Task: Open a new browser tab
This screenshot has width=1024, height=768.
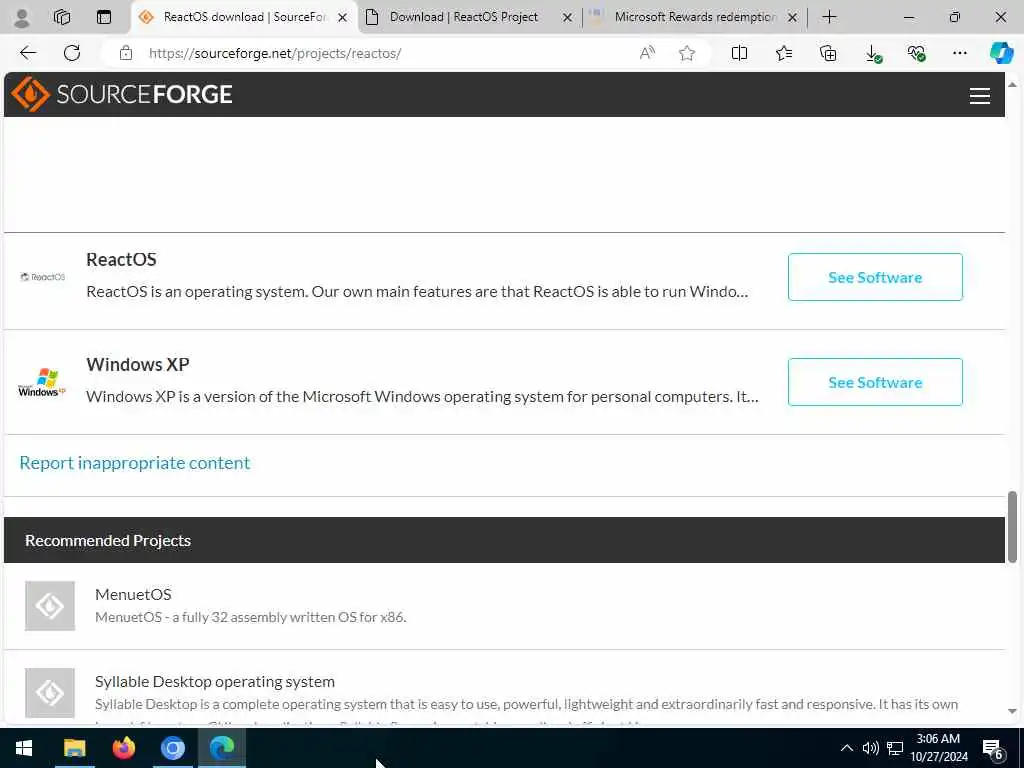Action: click(829, 18)
